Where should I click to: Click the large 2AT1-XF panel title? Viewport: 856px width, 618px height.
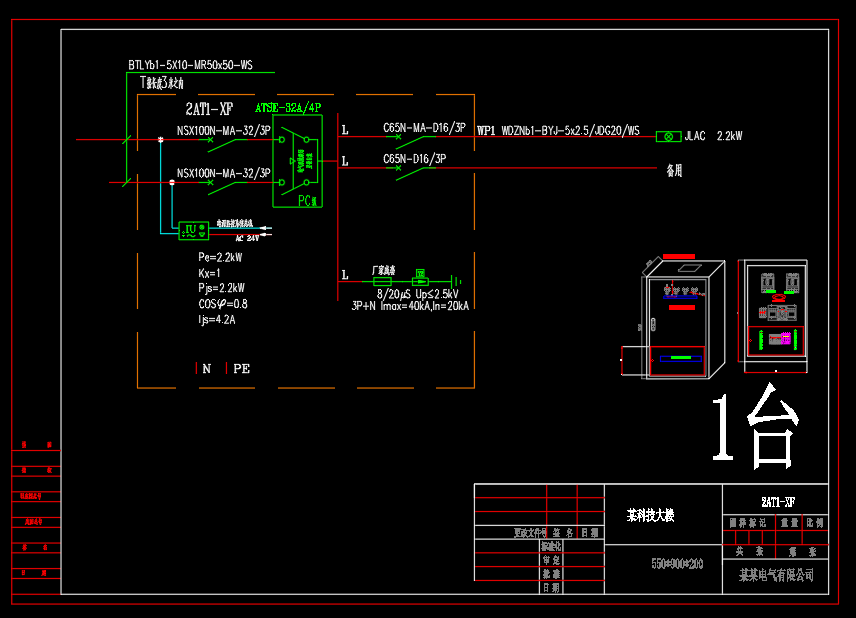209,109
